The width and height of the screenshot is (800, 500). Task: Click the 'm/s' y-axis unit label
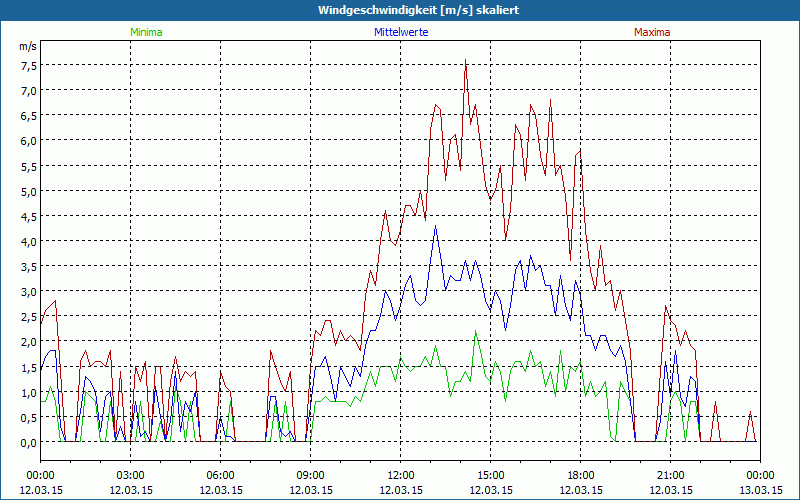(28, 46)
